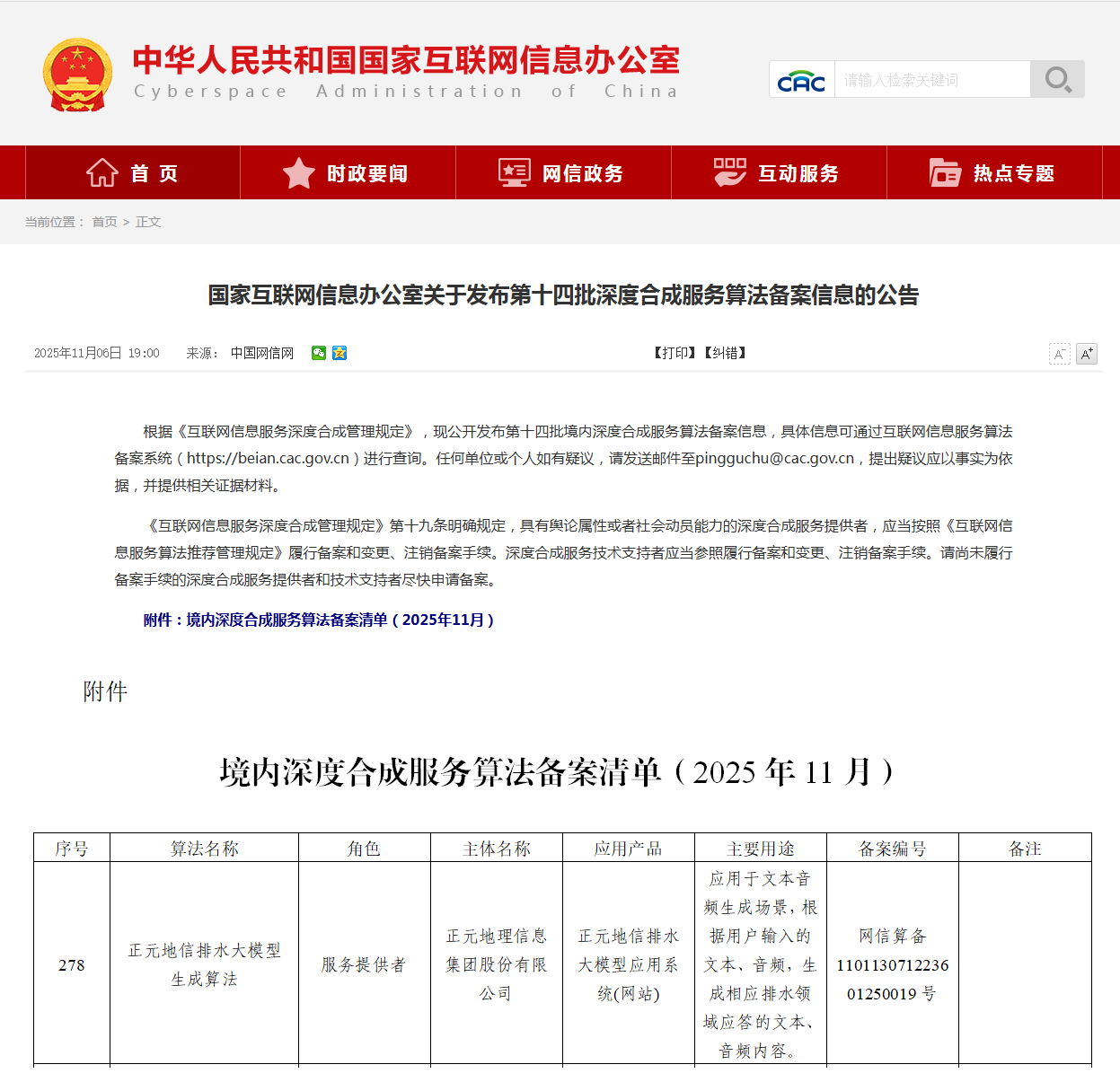The image size is (1120, 1091).
Task: Open 热点专题 special topics tab
Action: coord(994,173)
